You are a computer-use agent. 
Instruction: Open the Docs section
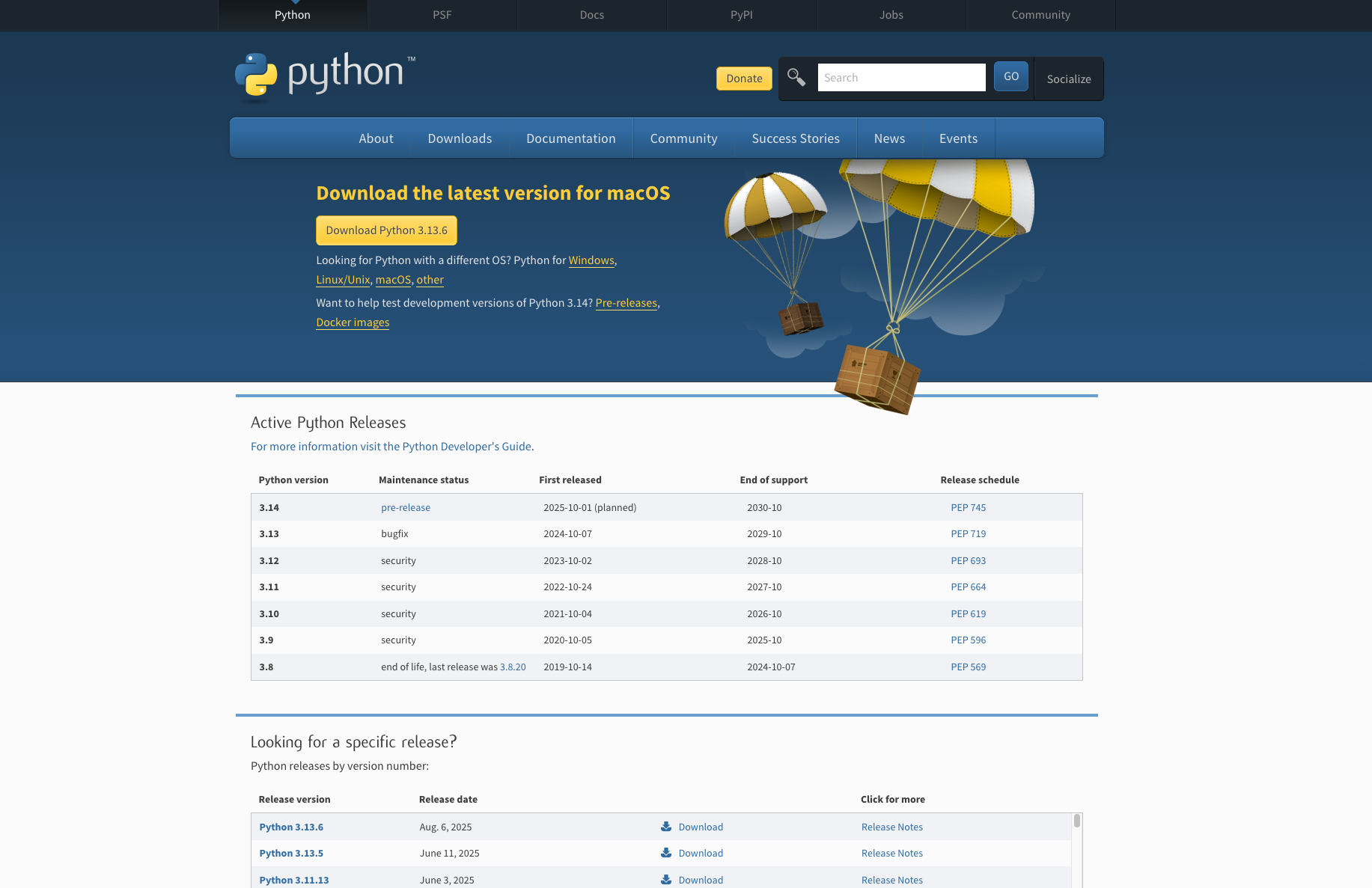591,15
